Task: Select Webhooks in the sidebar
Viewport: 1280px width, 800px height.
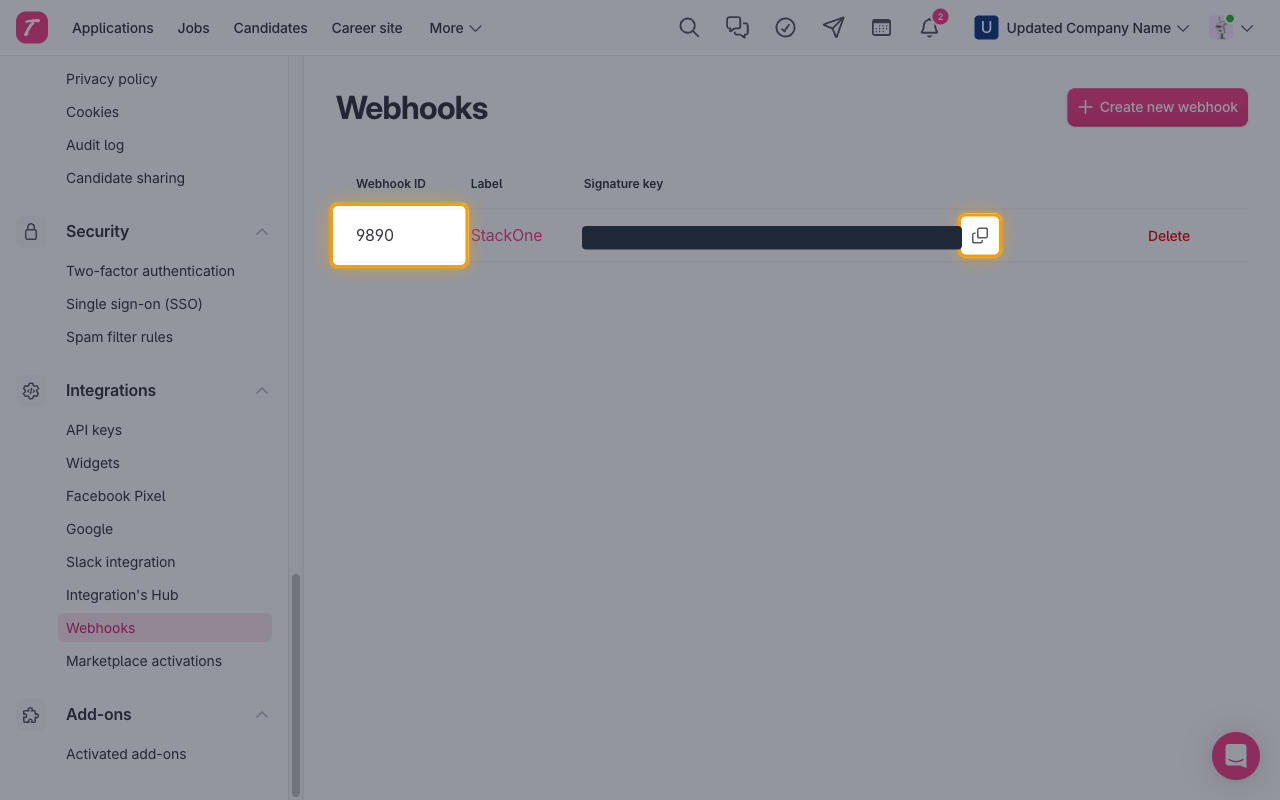Action: 165,628
